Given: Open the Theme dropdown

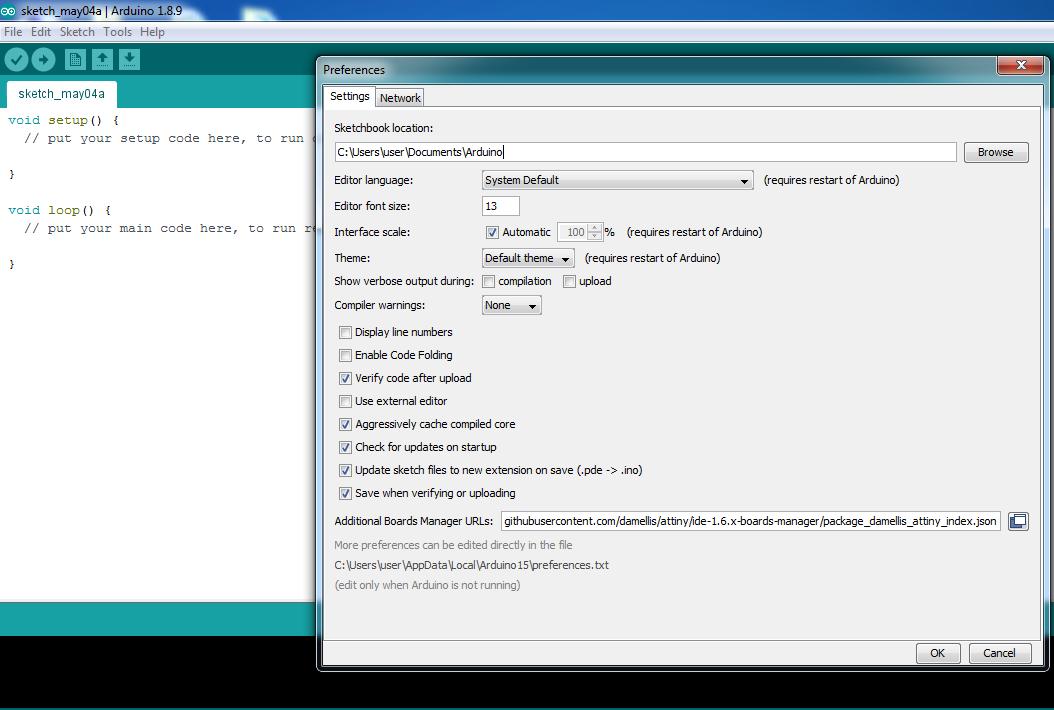Looking at the screenshot, I should (528, 258).
